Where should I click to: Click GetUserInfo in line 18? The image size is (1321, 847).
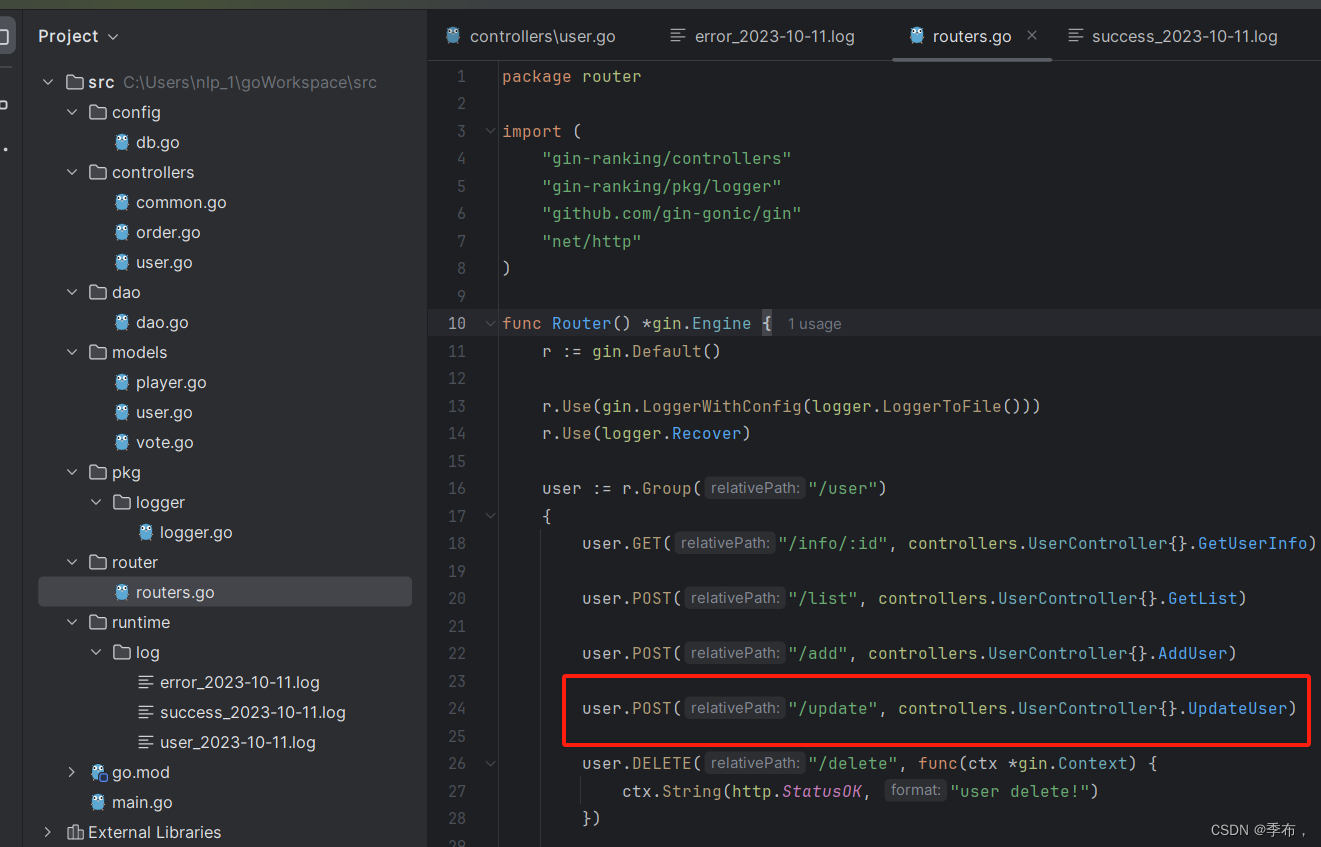[1252, 543]
